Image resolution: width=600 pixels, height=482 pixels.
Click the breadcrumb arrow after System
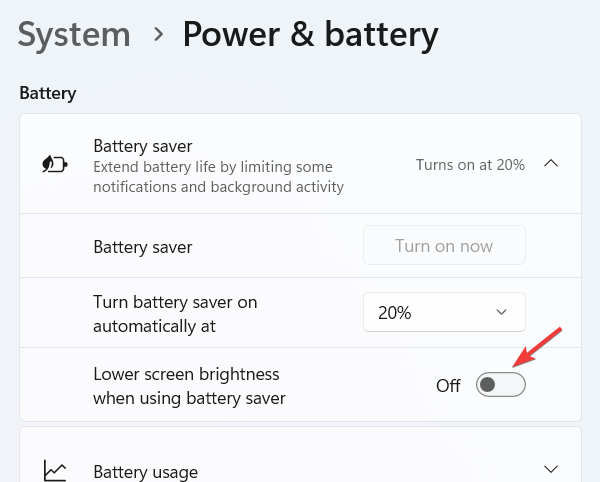pyautogui.click(x=158, y=35)
